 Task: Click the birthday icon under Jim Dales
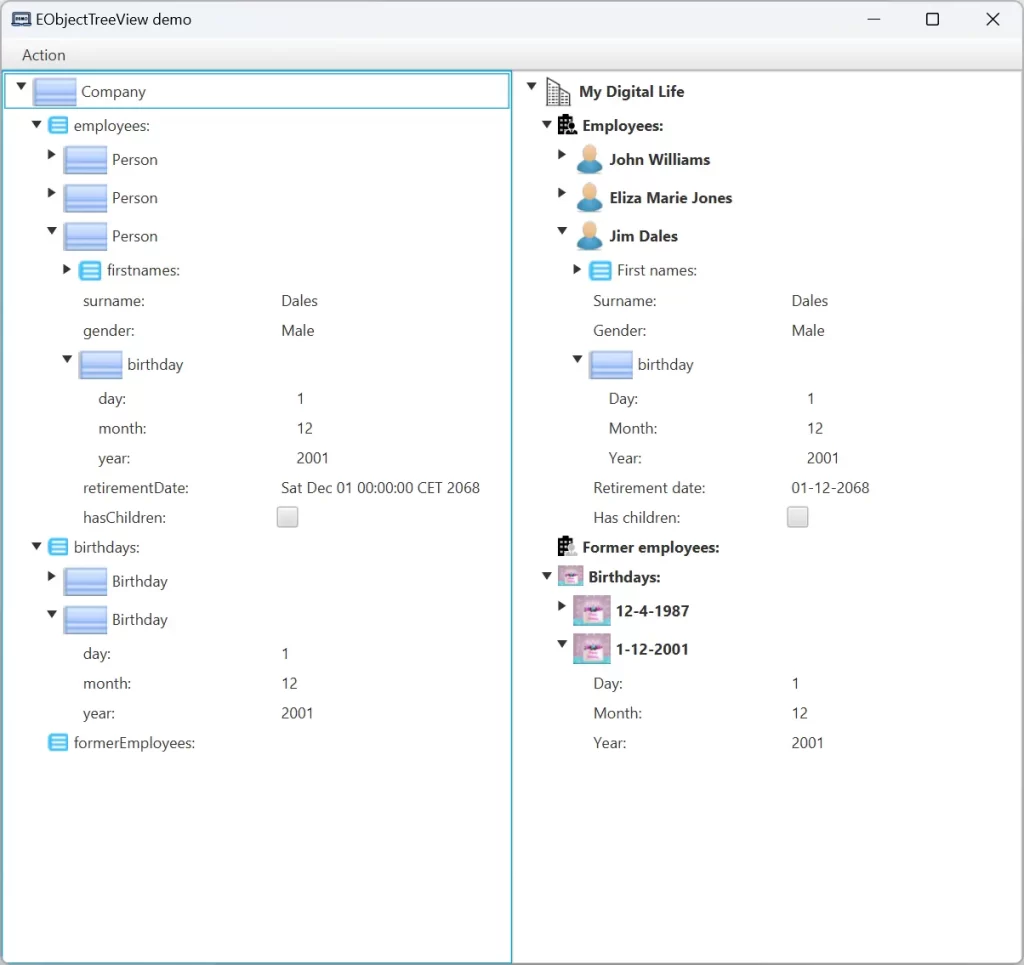(x=611, y=364)
